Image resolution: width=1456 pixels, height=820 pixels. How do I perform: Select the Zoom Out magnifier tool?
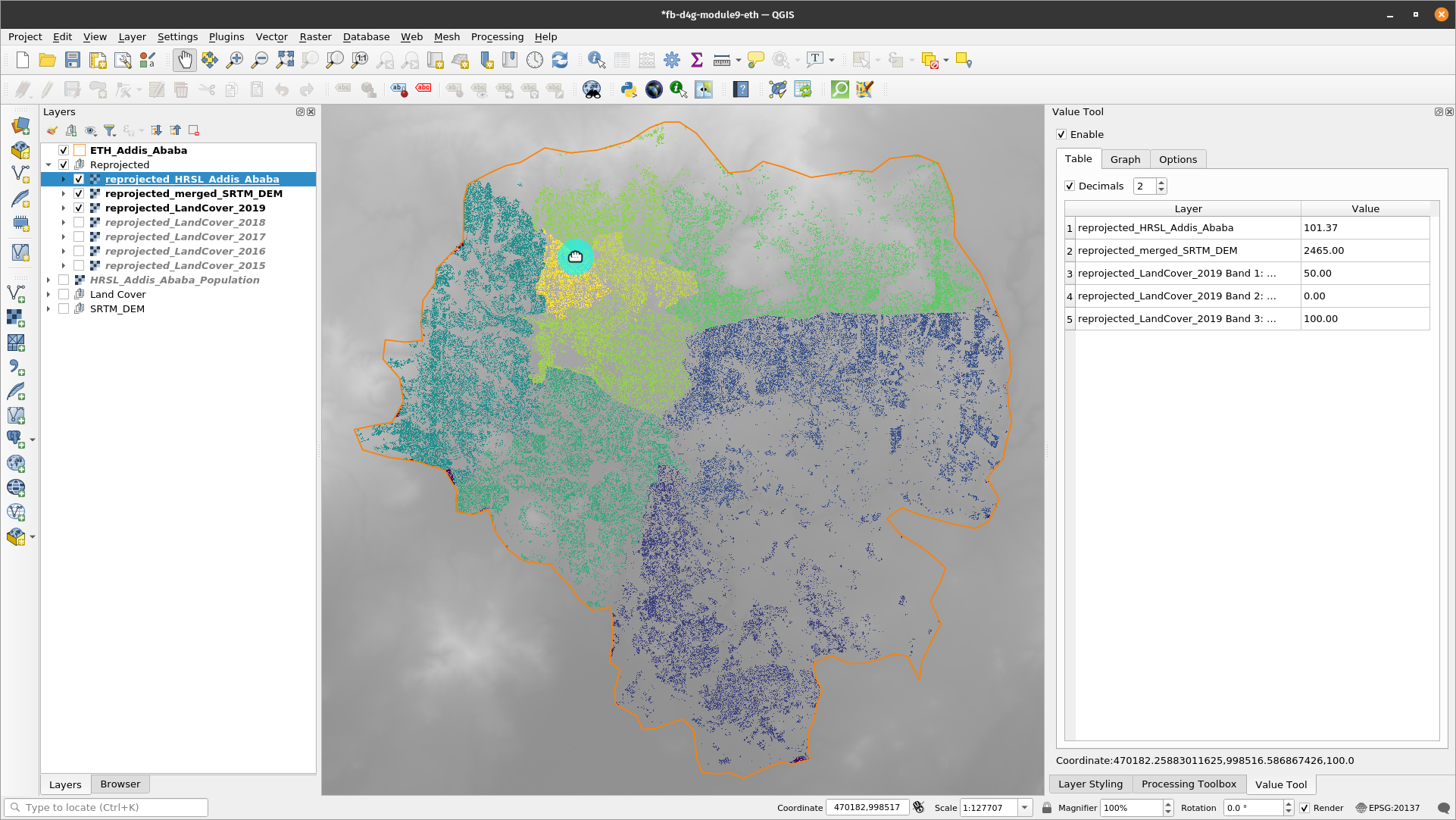pos(260,61)
